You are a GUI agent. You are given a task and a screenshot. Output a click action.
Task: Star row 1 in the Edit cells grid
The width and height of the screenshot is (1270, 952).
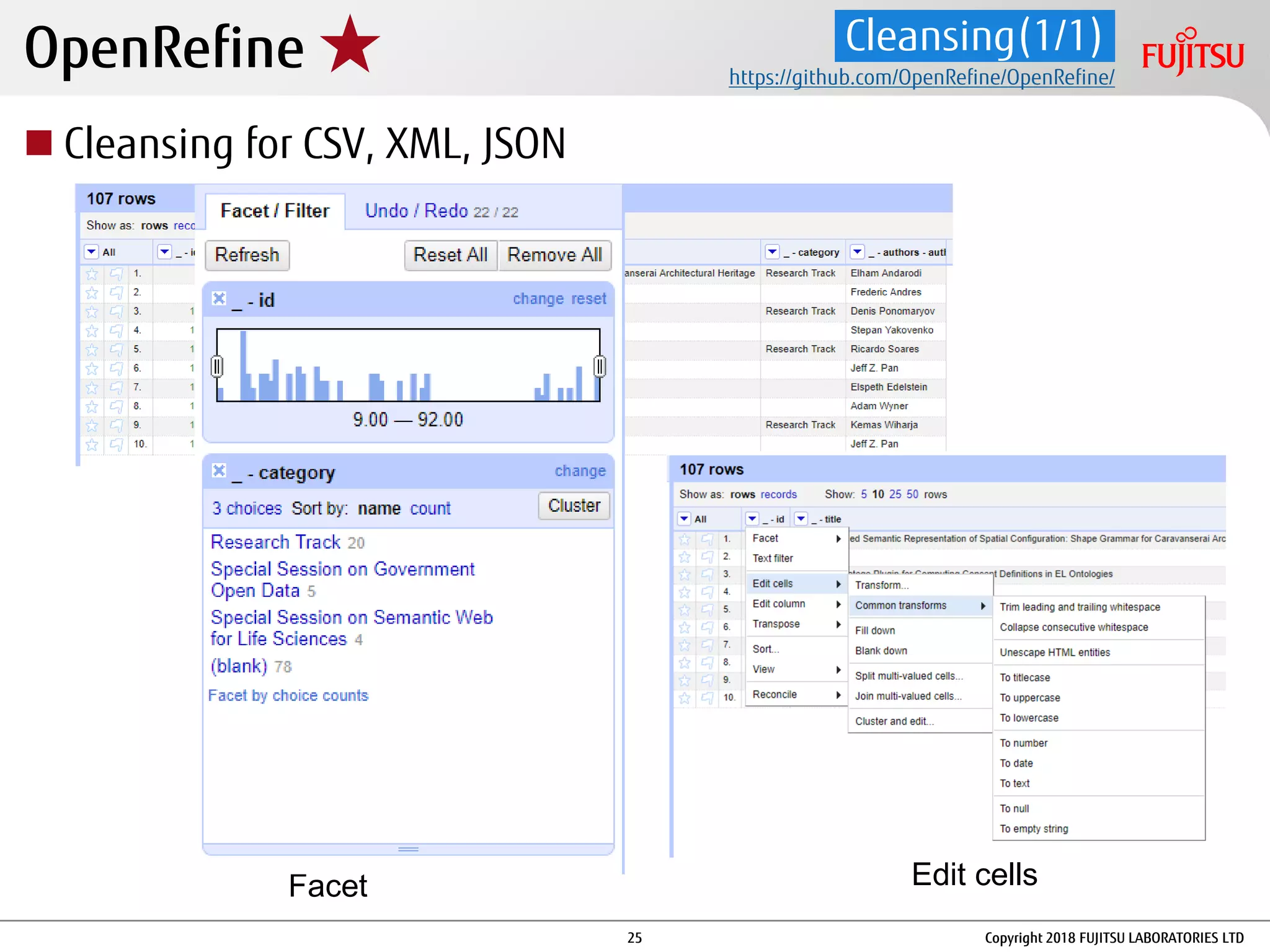(x=685, y=539)
